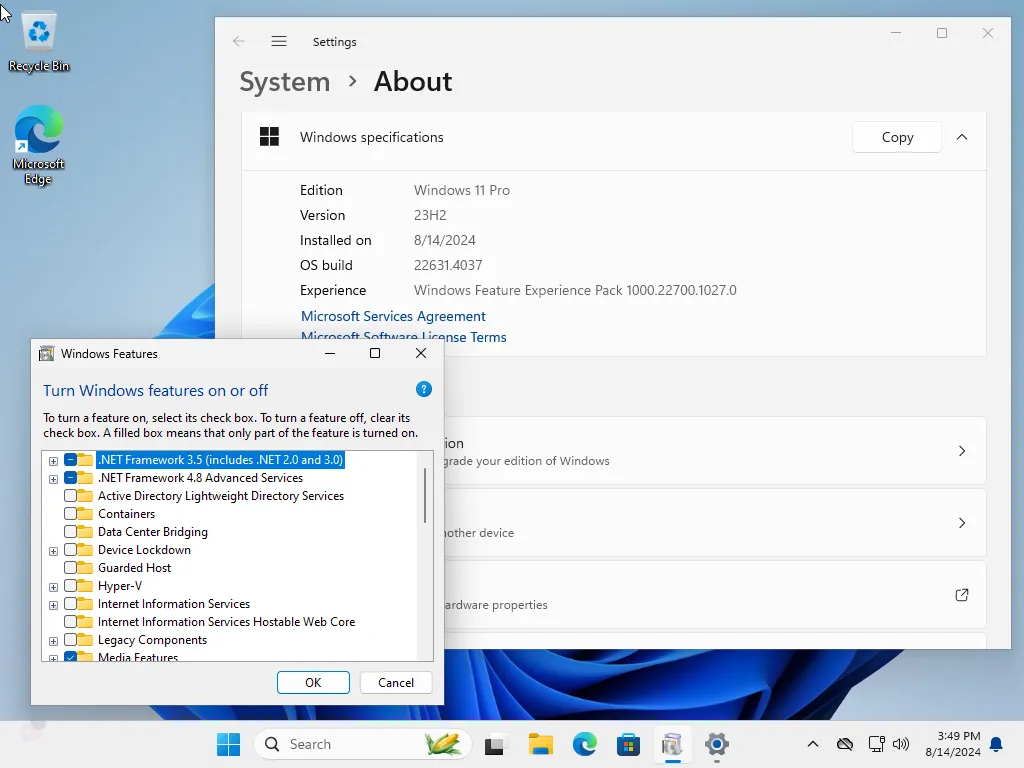Select the OS build value 22631.4037
1024x768 pixels.
448,265
